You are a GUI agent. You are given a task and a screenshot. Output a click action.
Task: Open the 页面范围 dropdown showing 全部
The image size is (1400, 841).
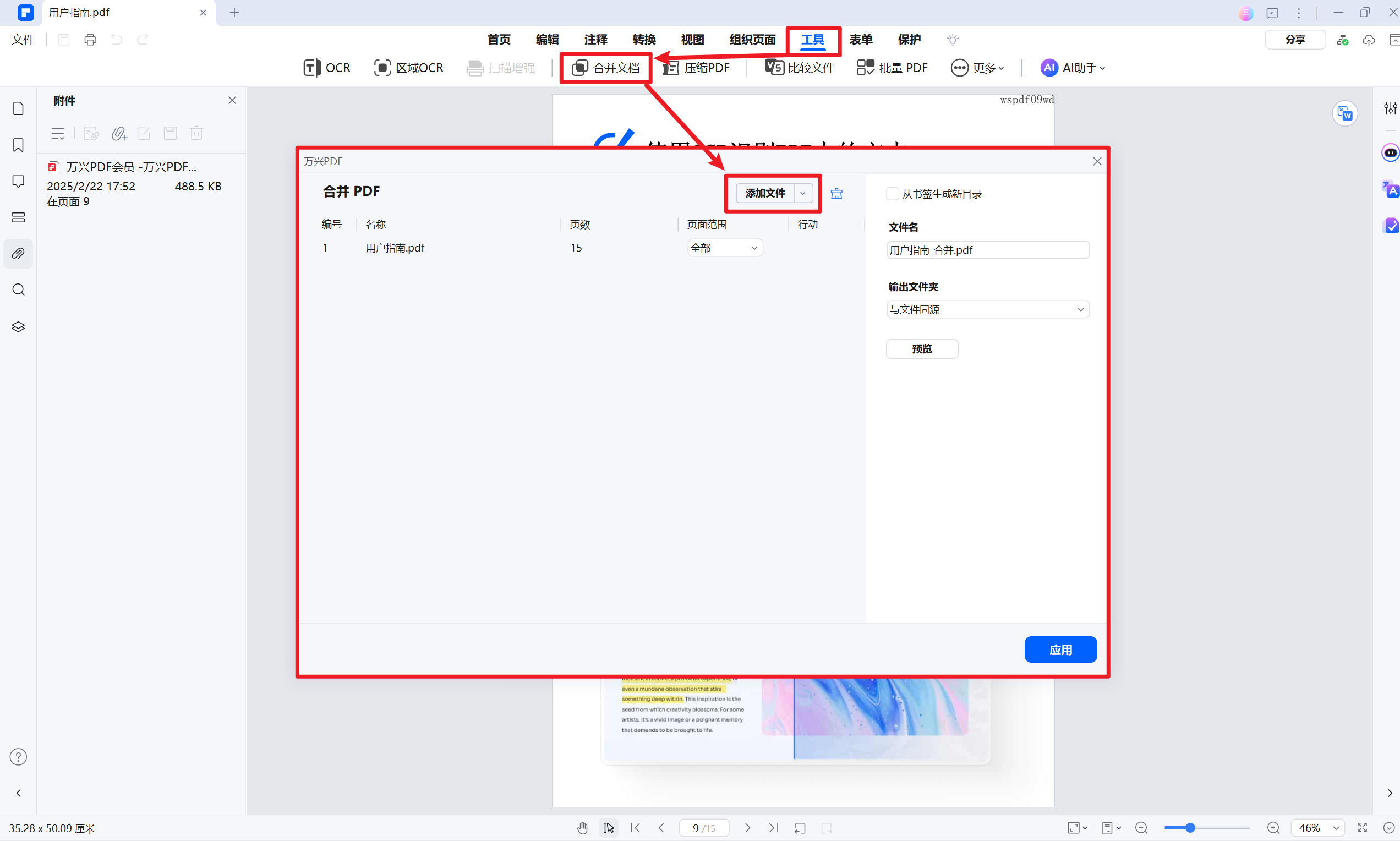point(725,248)
